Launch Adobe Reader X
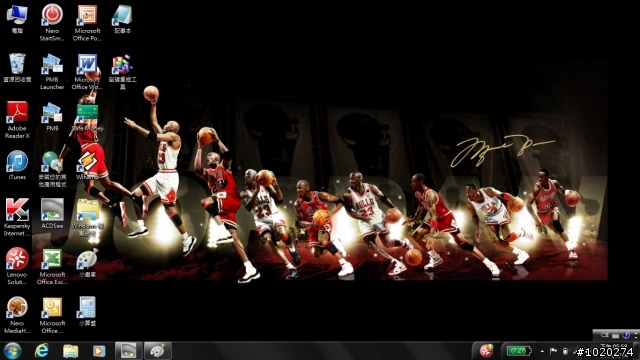The image size is (640, 360). click(x=17, y=120)
